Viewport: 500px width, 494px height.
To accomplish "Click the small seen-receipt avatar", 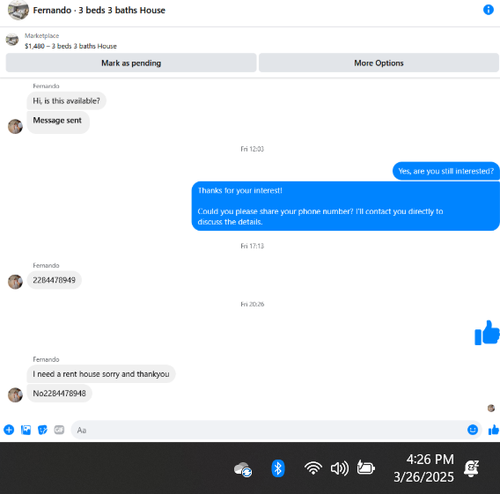I will [x=491, y=408].
